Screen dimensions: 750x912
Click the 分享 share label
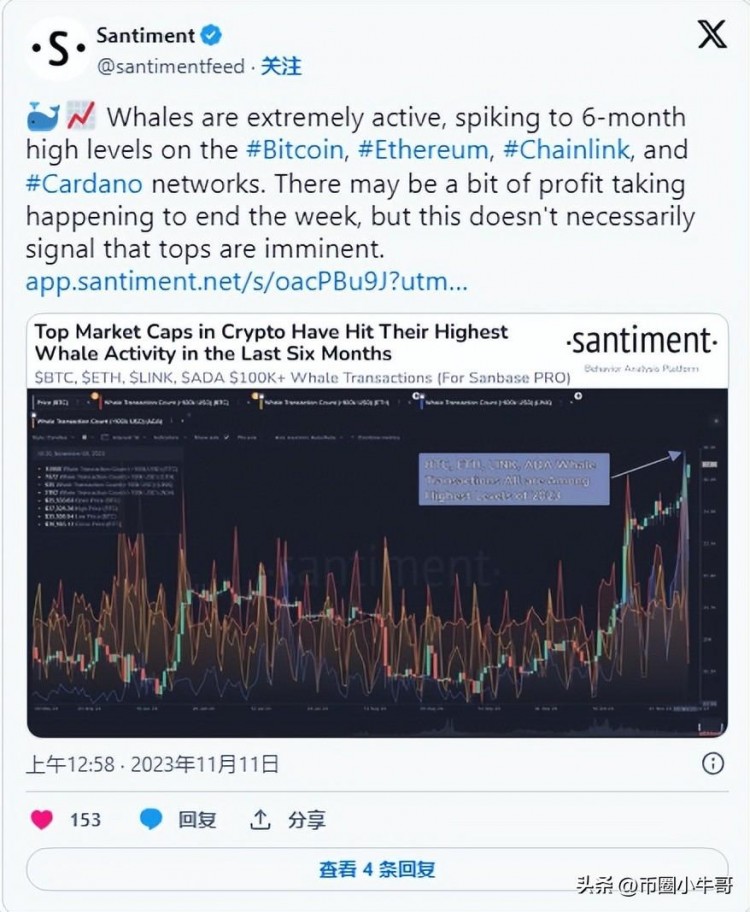tap(307, 820)
